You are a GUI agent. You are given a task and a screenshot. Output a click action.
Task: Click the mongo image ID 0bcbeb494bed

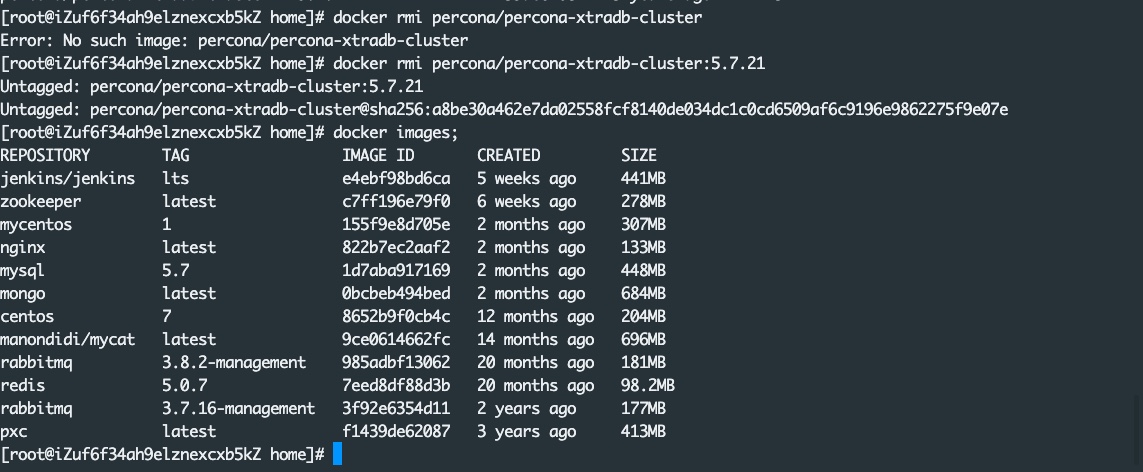coord(396,293)
